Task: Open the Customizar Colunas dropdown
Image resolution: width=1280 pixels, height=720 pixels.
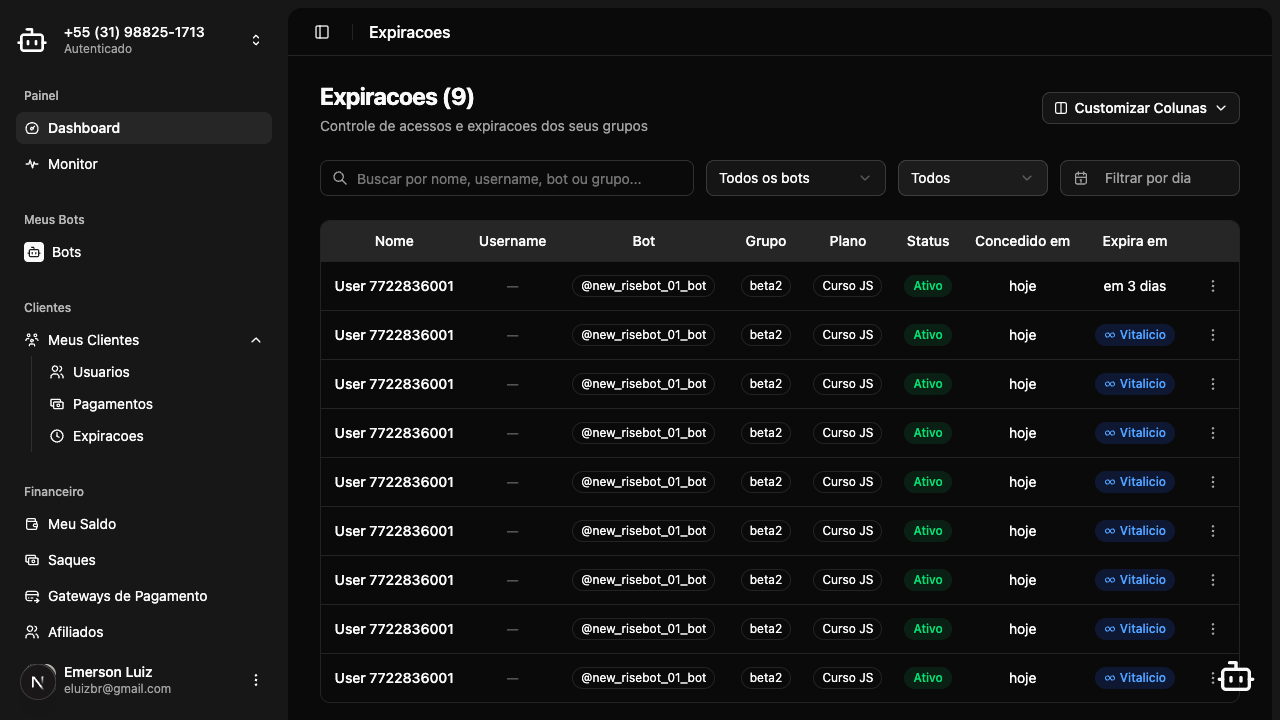Action: tap(1141, 108)
